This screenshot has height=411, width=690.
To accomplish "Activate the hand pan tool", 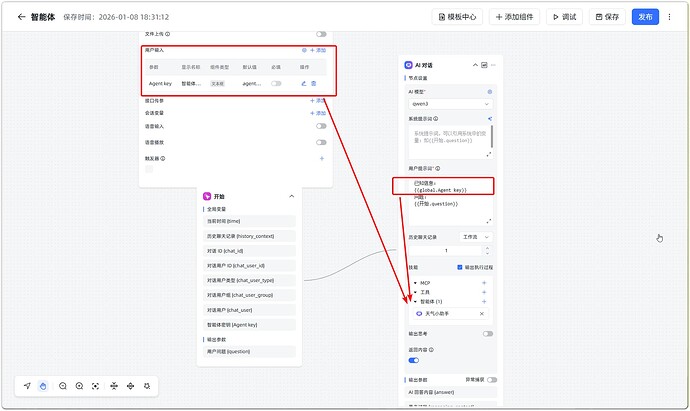I will (44, 385).
